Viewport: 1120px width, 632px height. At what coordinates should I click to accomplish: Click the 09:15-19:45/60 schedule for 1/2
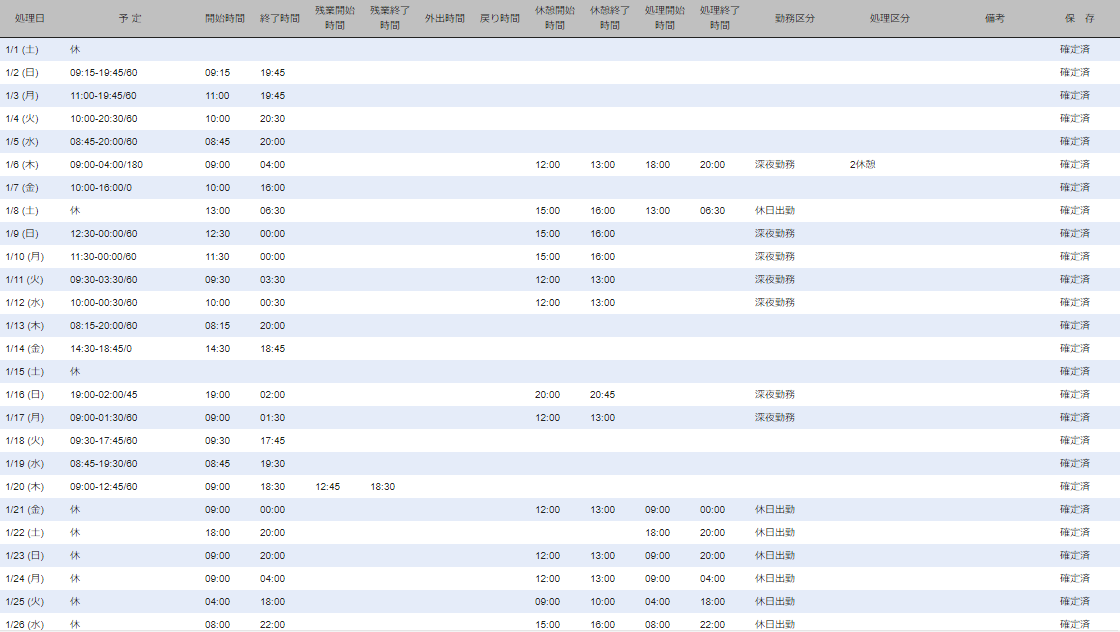point(103,72)
